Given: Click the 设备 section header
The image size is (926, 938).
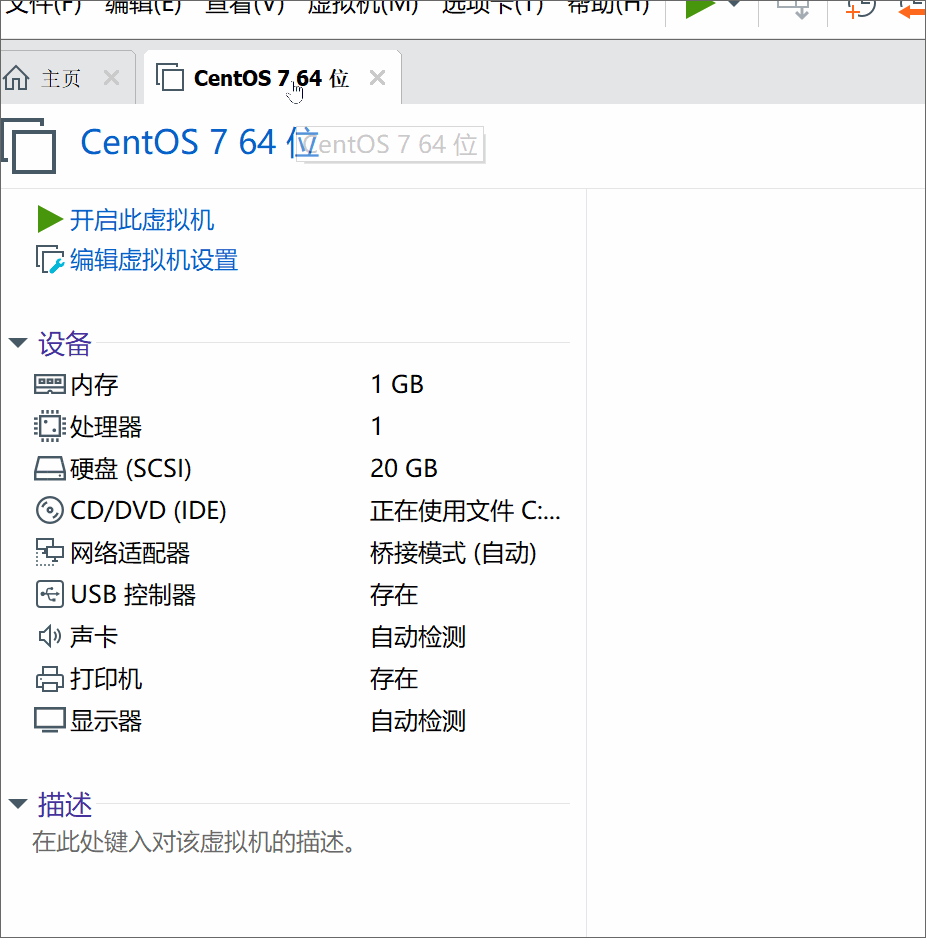Looking at the screenshot, I should (x=65, y=344).
